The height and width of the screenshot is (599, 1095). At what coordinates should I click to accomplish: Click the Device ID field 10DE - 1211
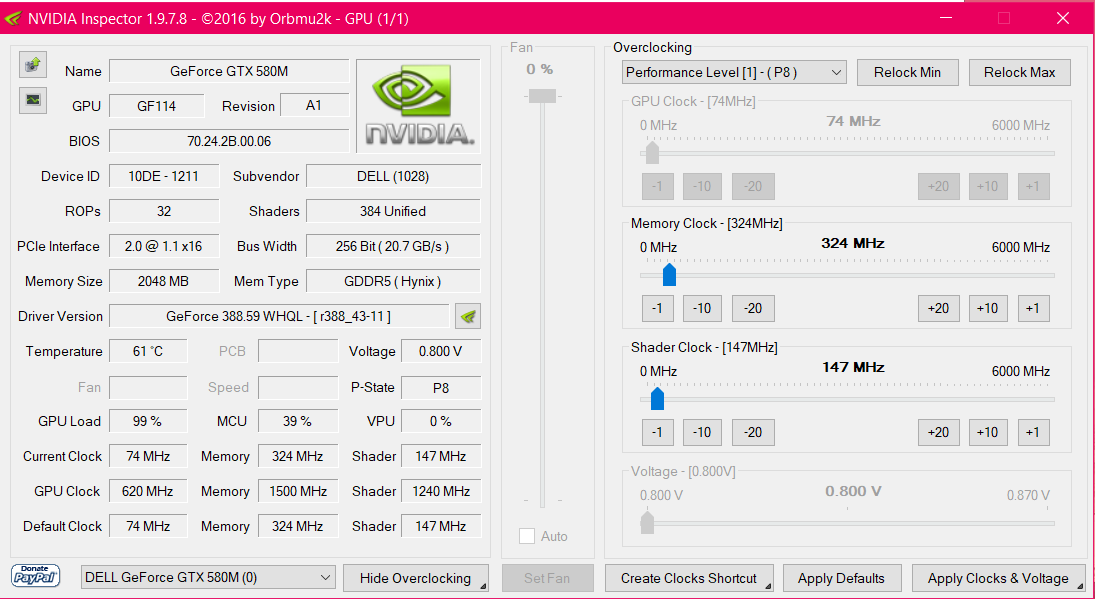pyautogui.click(x=163, y=176)
